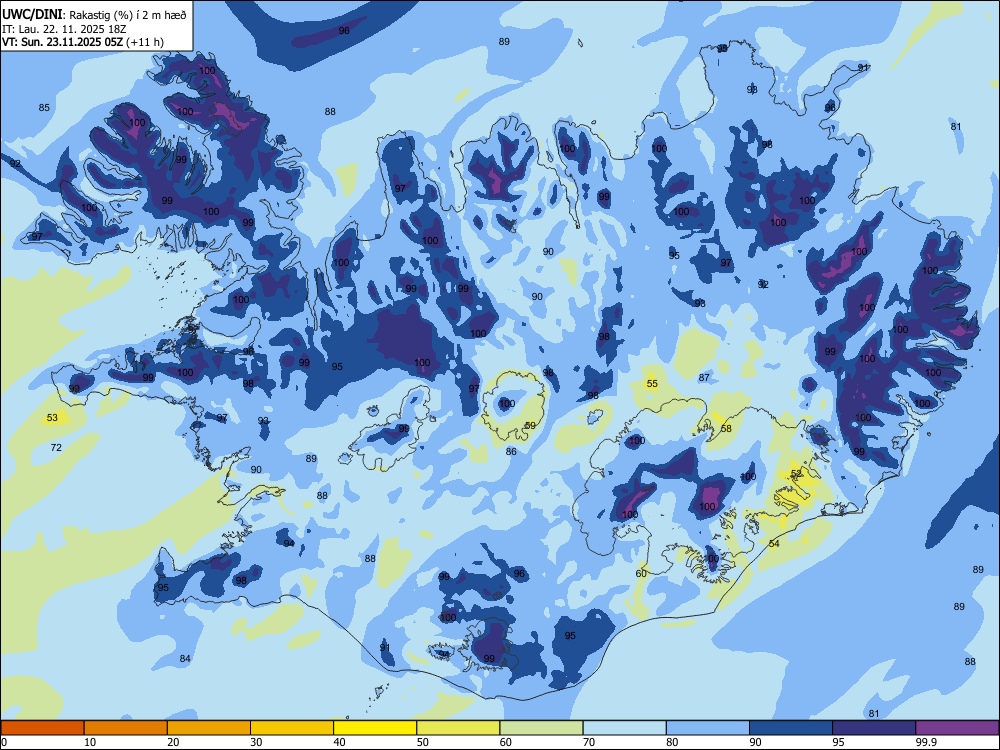Click the '87' humidity value on the map

click(x=704, y=378)
